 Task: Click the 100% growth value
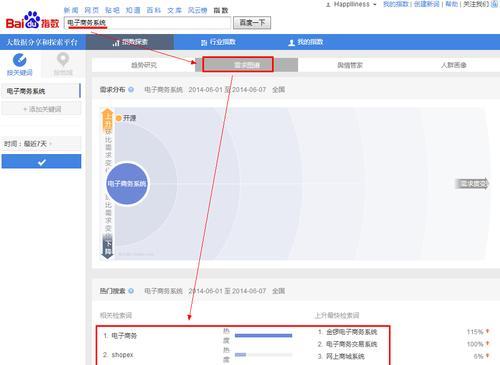coord(475,344)
